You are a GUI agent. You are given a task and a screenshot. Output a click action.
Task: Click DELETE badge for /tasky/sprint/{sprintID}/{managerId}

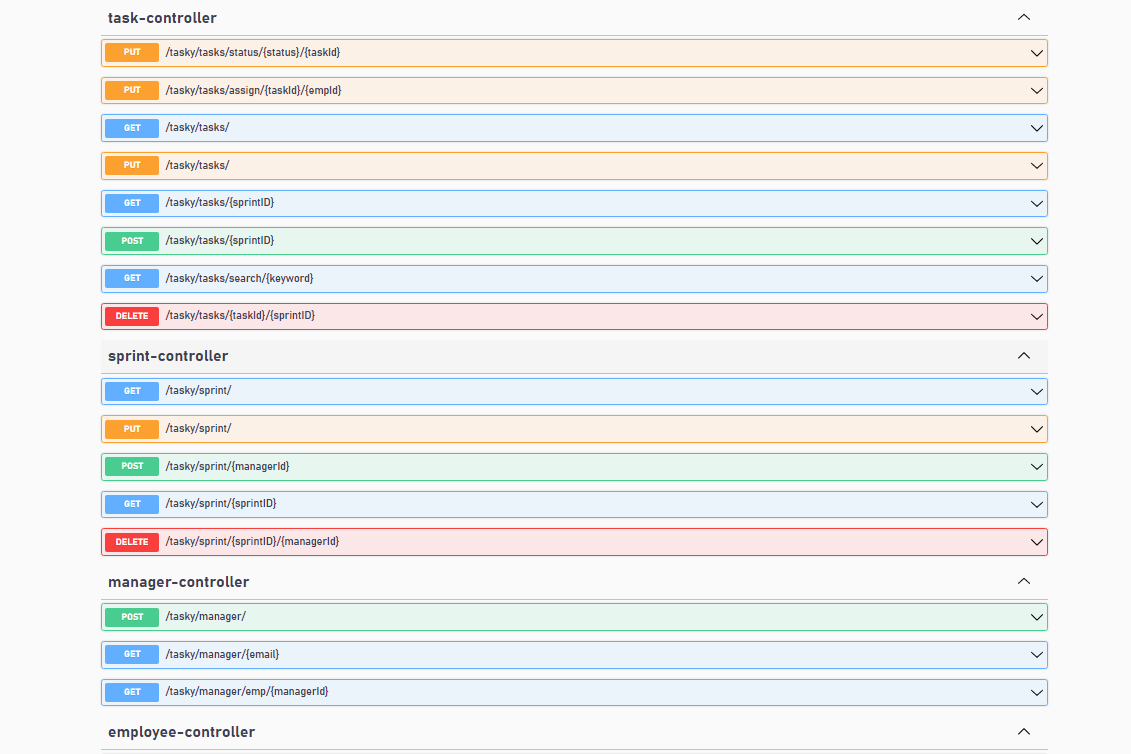[132, 542]
